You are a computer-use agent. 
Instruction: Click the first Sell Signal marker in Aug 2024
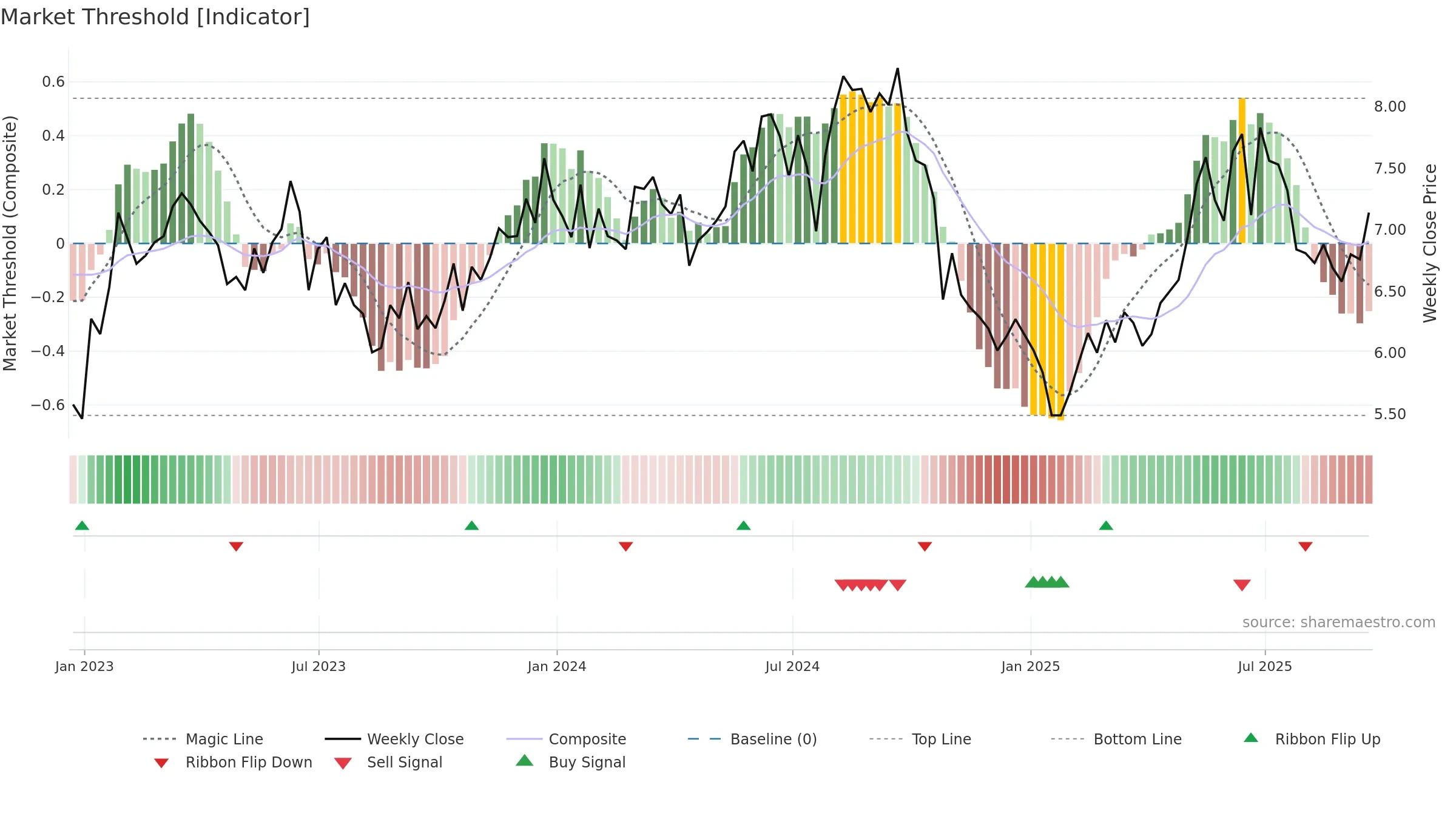(843, 585)
